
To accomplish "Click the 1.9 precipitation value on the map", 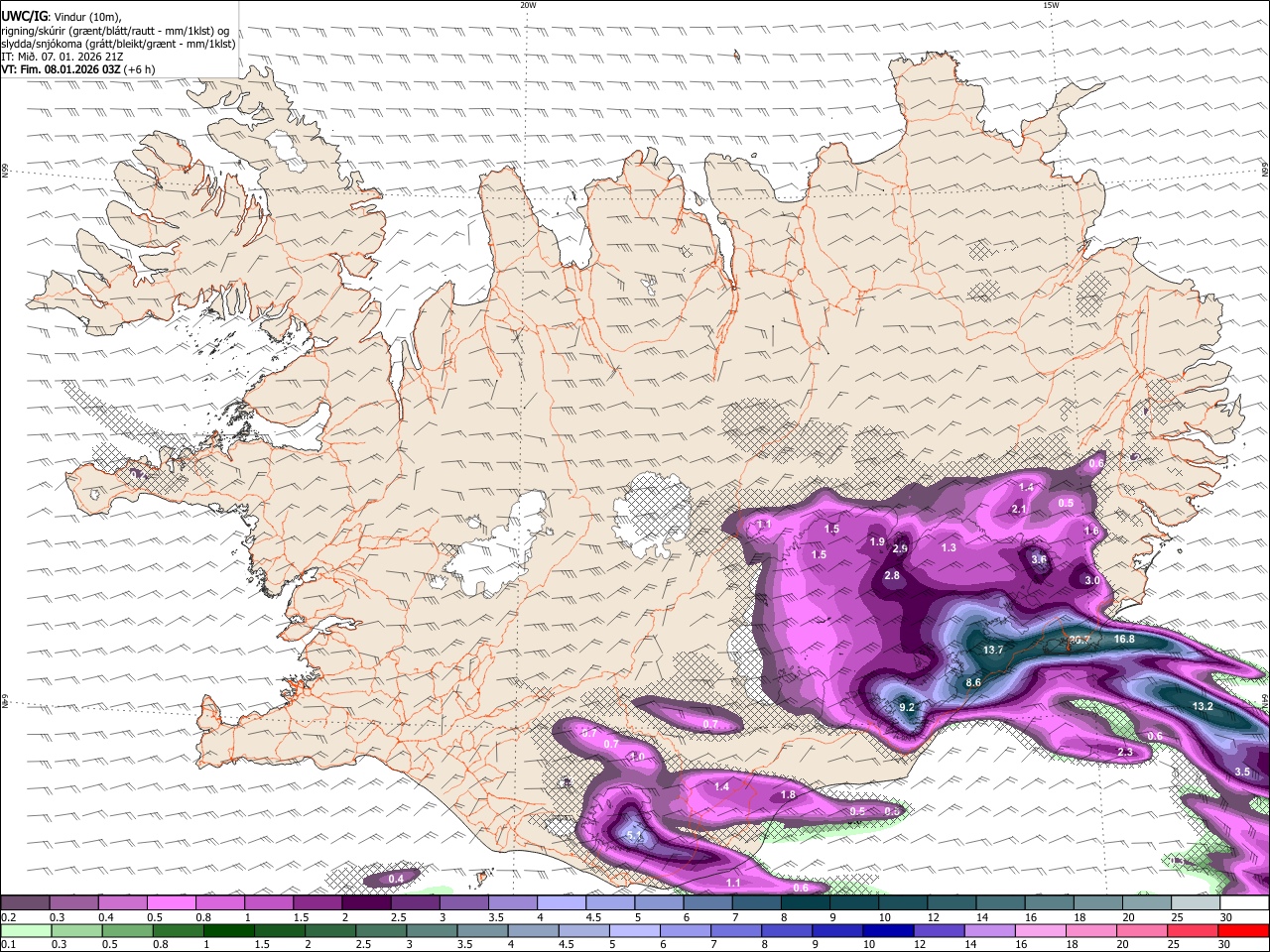I will point(877,542).
